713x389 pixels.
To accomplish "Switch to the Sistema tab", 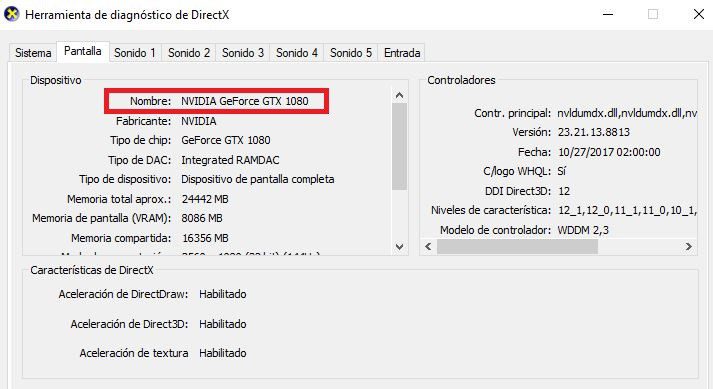I will coord(33,53).
